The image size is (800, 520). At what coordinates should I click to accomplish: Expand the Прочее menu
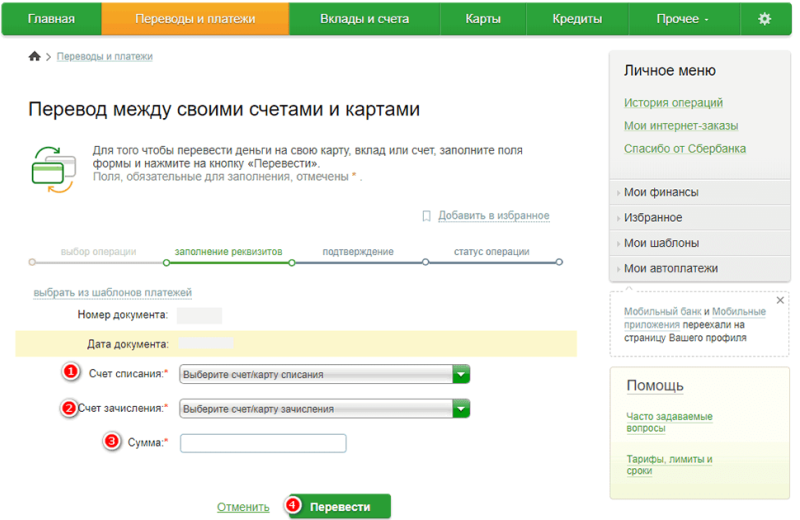[683, 19]
